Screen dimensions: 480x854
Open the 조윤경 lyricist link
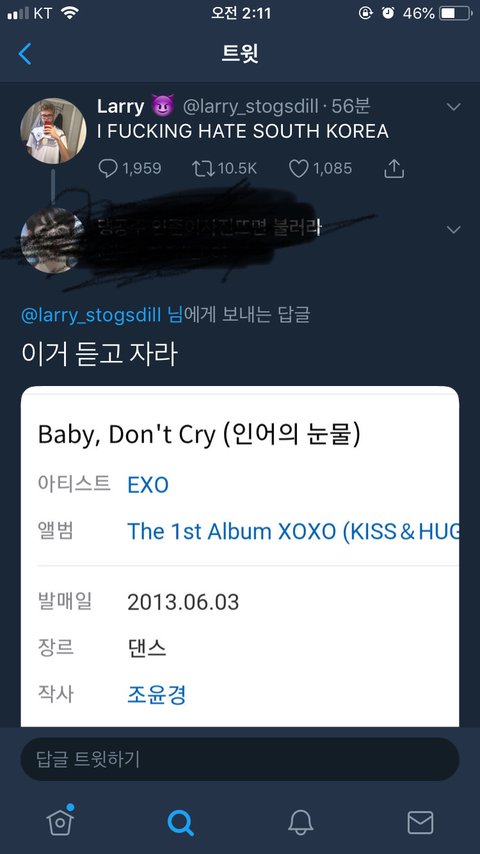click(x=156, y=694)
